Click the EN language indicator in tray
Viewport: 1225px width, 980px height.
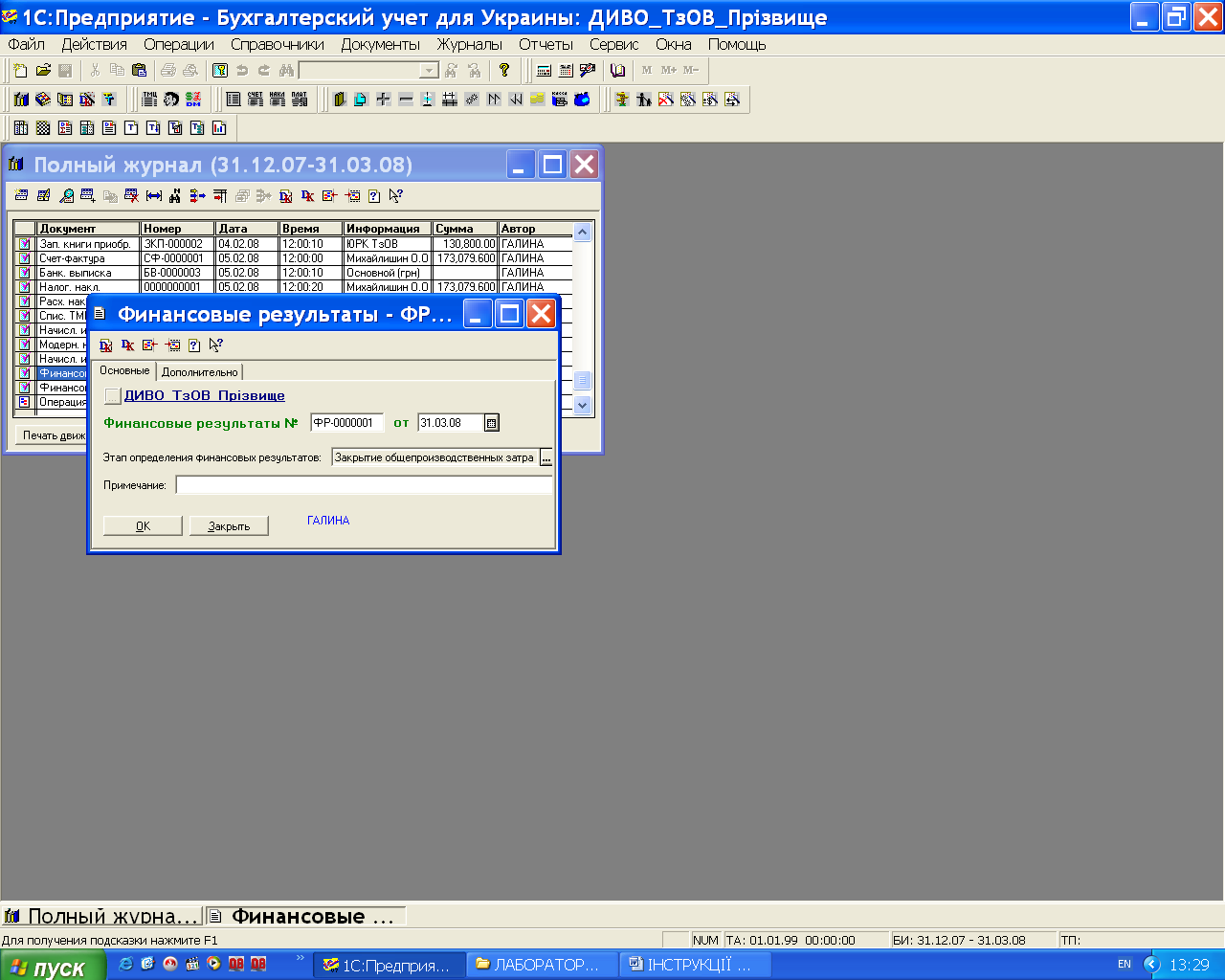[1125, 965]
